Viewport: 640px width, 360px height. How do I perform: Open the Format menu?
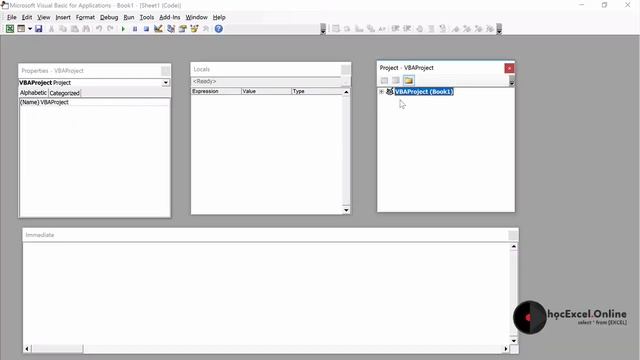(x=85, y=17)
